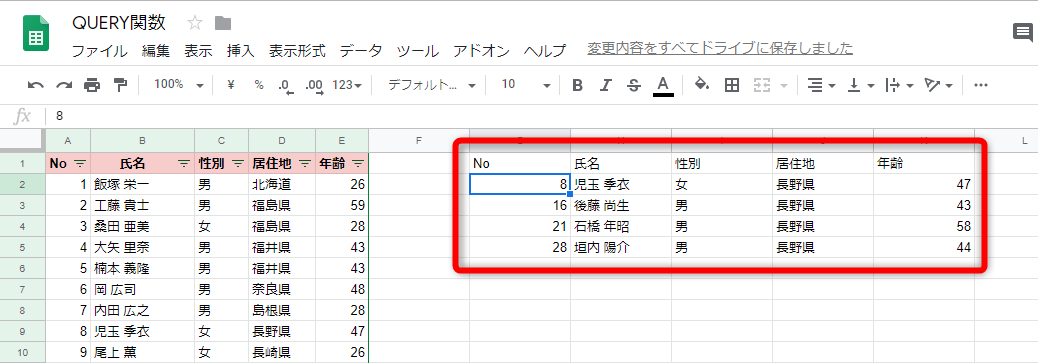Move document using the folder icon

223,24
